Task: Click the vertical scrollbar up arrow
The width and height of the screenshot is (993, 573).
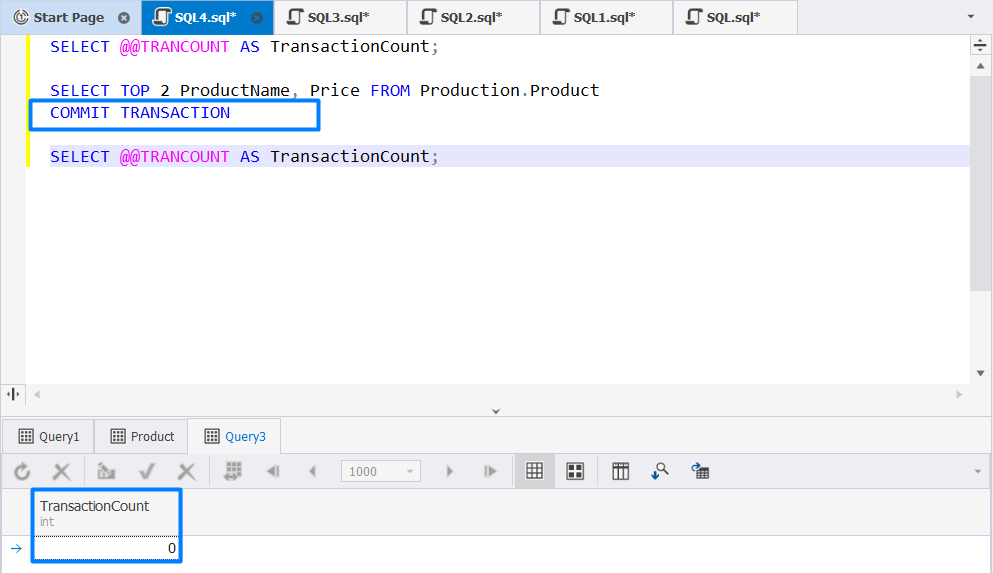Action: [x=980, y=66]
